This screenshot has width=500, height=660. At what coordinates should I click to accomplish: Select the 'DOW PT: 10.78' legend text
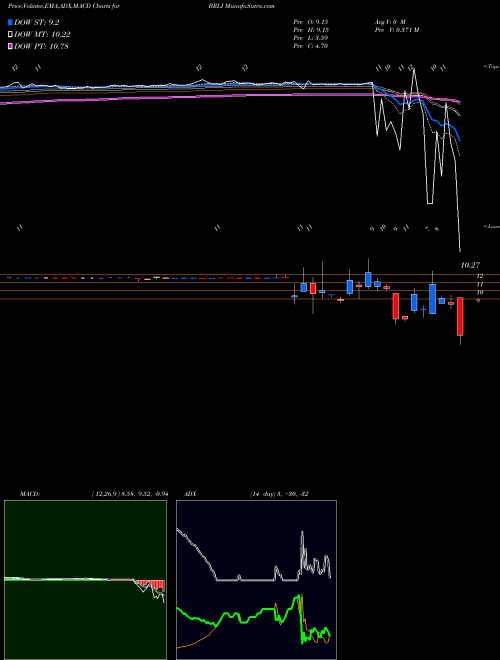tap(41, 46)
